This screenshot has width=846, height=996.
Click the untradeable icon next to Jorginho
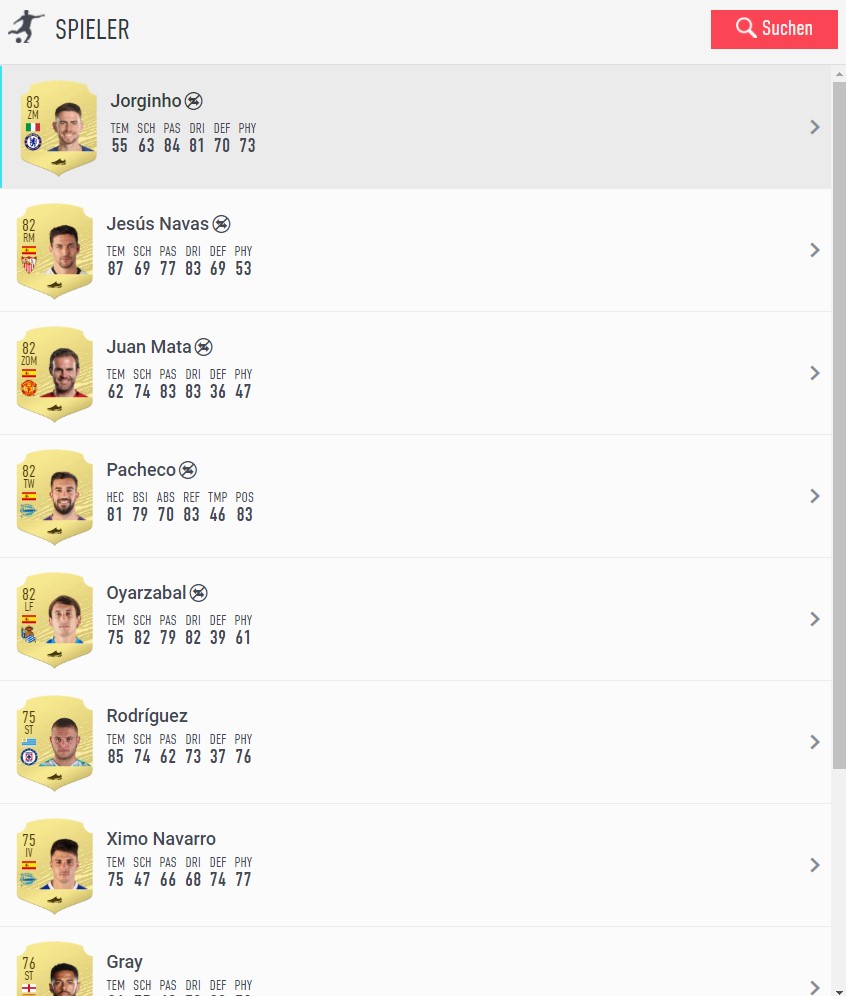[x=194, y=101]
